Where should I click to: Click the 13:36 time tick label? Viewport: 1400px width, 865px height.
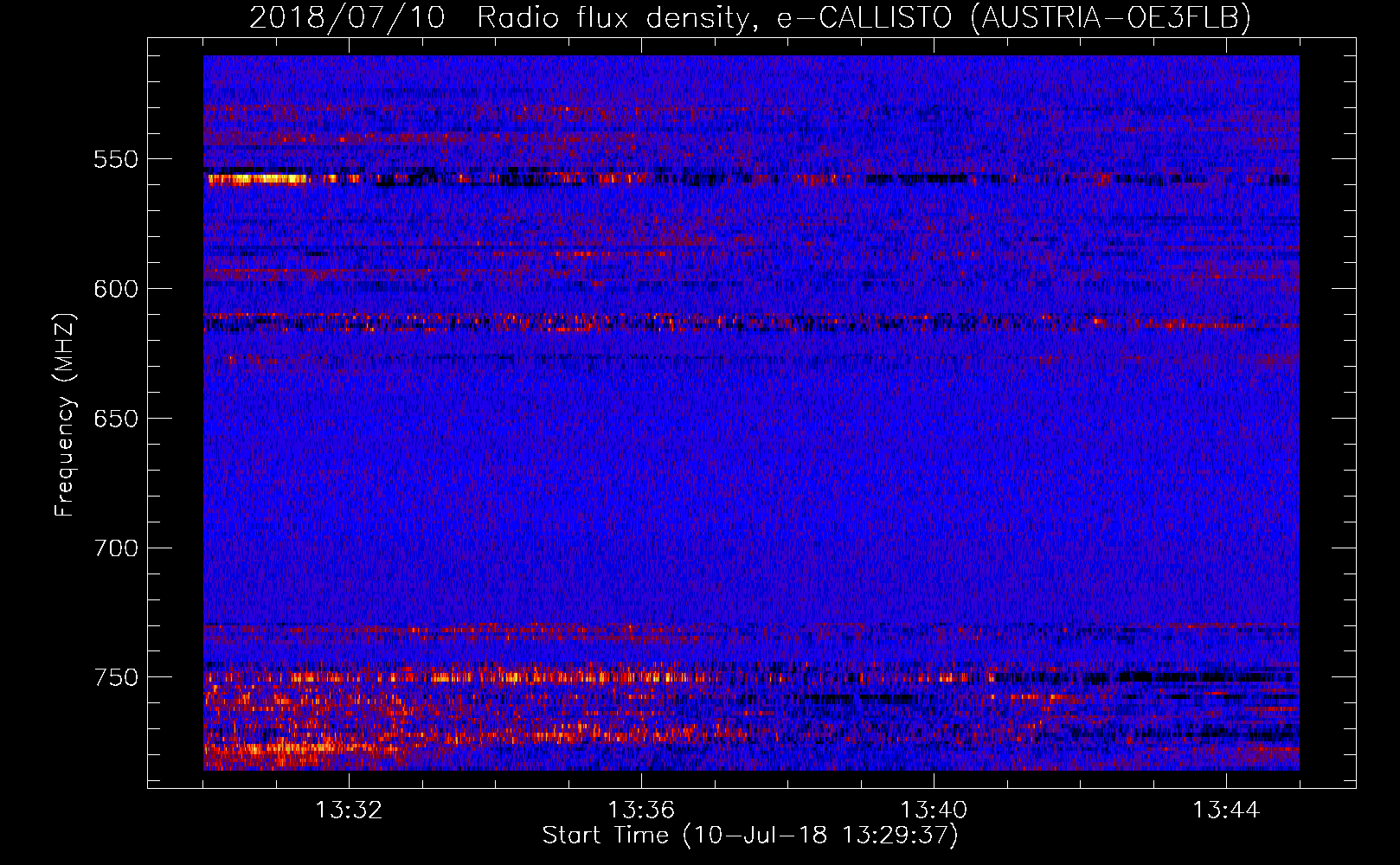tap(641, 811)
